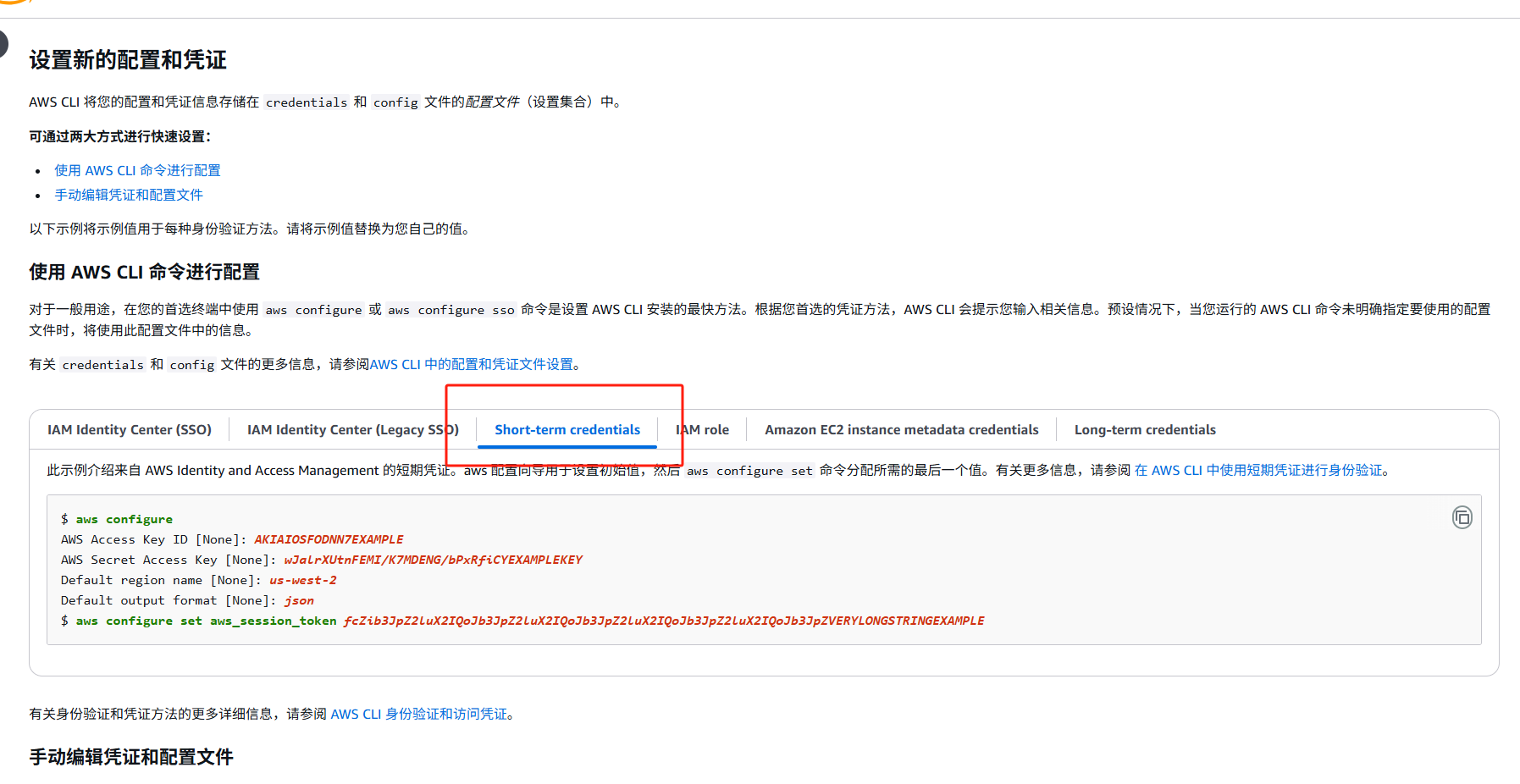Click the 手动编辑凭证和配置文件 section heading

click(x=131, y=757)
